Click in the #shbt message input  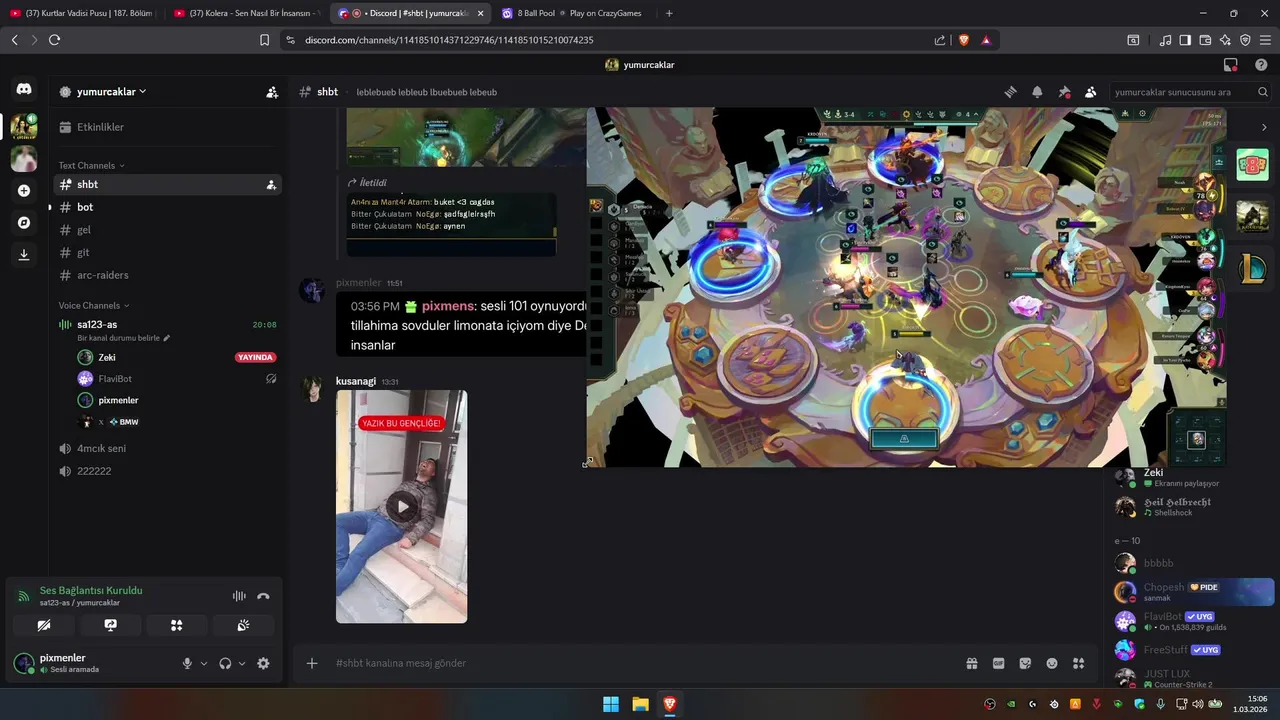point(640,663)
